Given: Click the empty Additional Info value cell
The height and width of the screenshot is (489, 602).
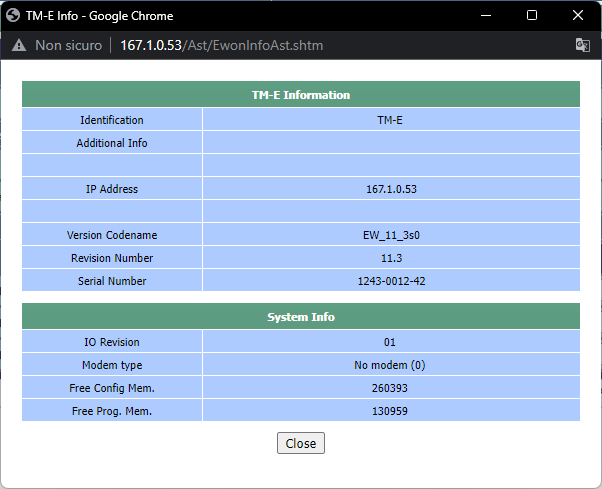Looking at the screenshot, I should click(391, 143).
